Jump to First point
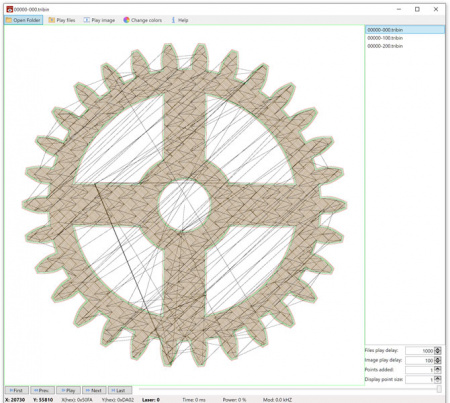This screenshot has height=403, width=450. 17,390
